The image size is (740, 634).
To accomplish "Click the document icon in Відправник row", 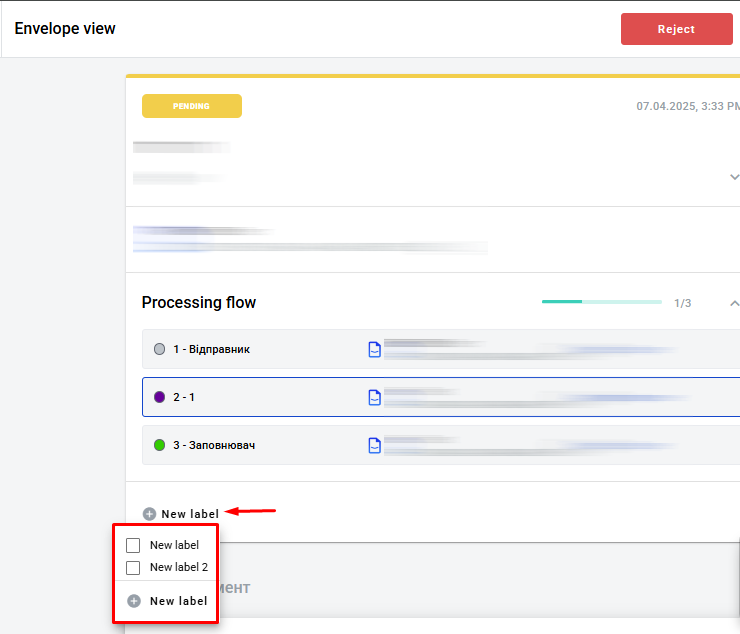I will click(x=374, y=349).
